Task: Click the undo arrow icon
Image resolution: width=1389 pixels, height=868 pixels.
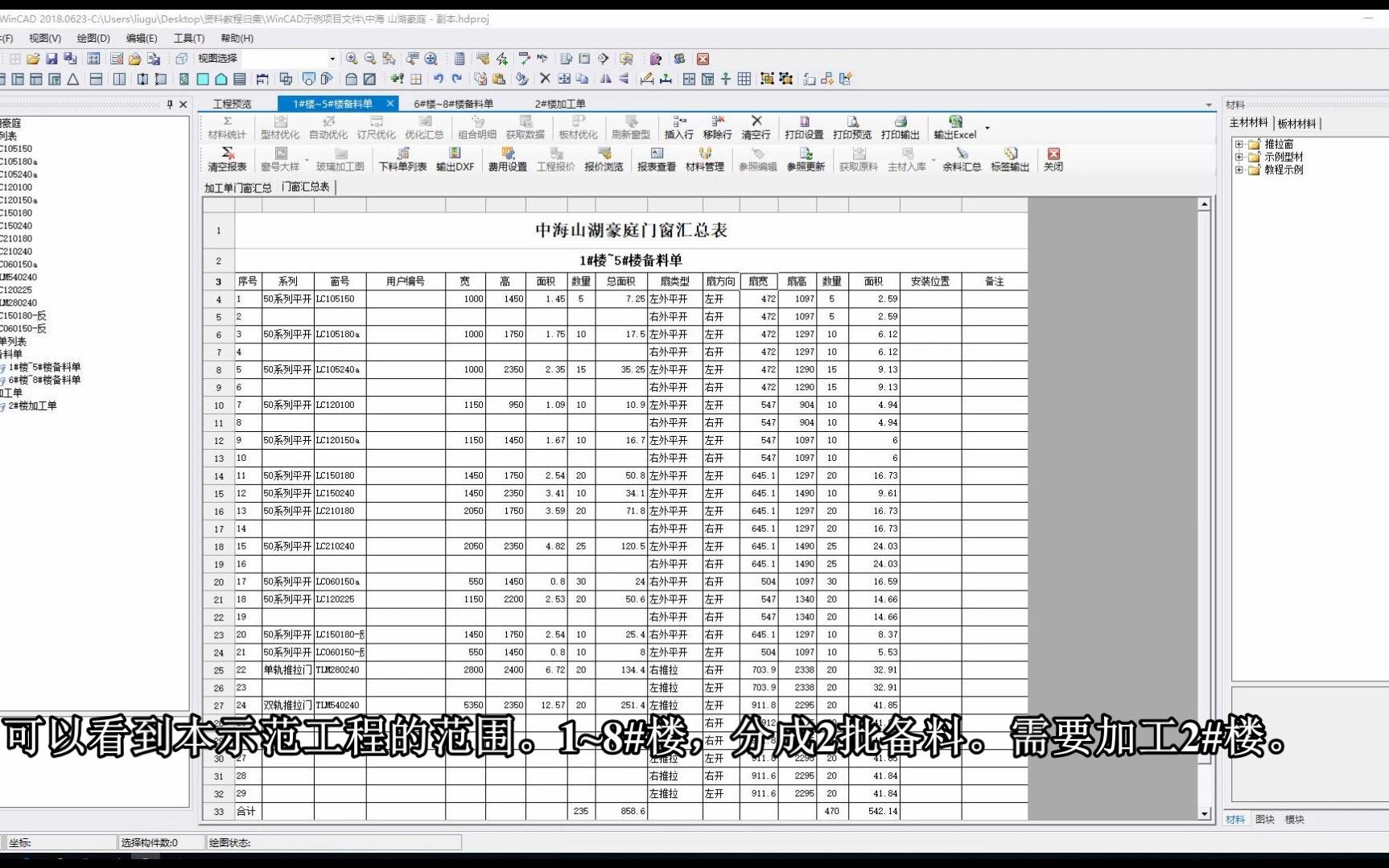Action: tap(438, 79)
